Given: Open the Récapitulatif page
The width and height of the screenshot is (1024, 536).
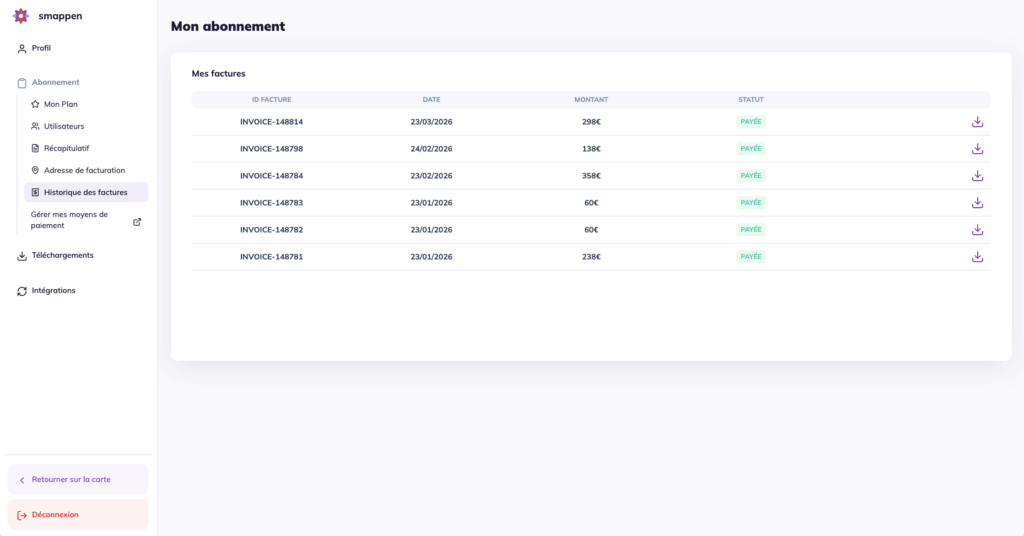Looking at the screenshot, I should 66,148.
